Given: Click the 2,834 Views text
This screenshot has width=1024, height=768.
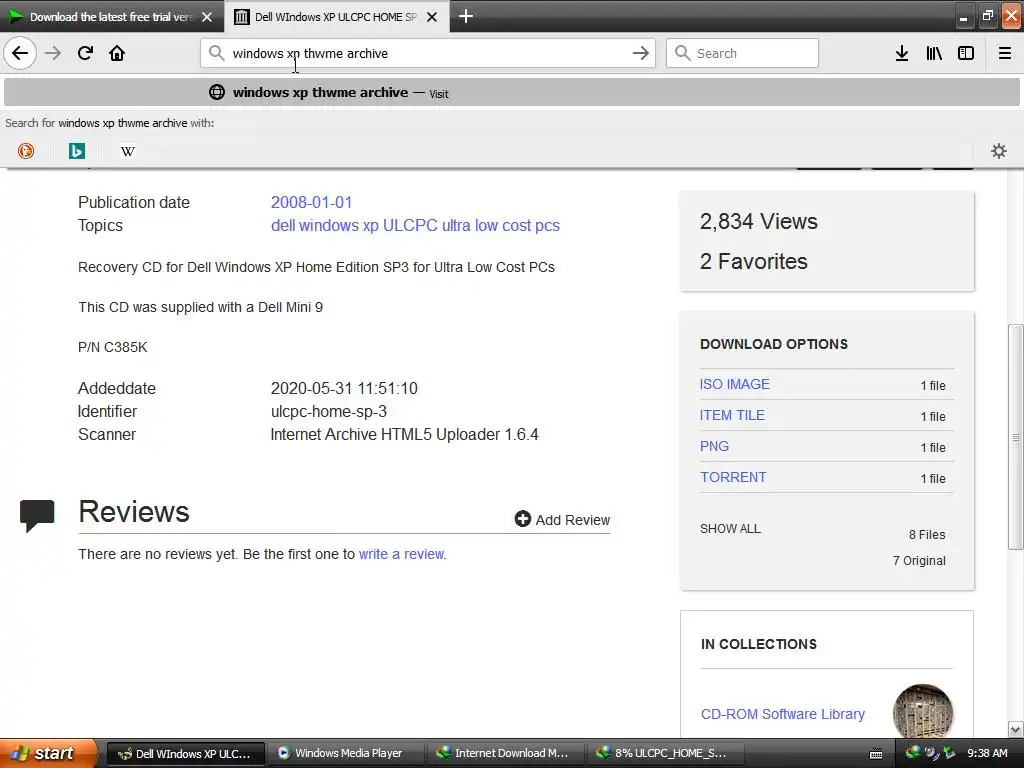Looking at the screenshot, I should point(758,221).
